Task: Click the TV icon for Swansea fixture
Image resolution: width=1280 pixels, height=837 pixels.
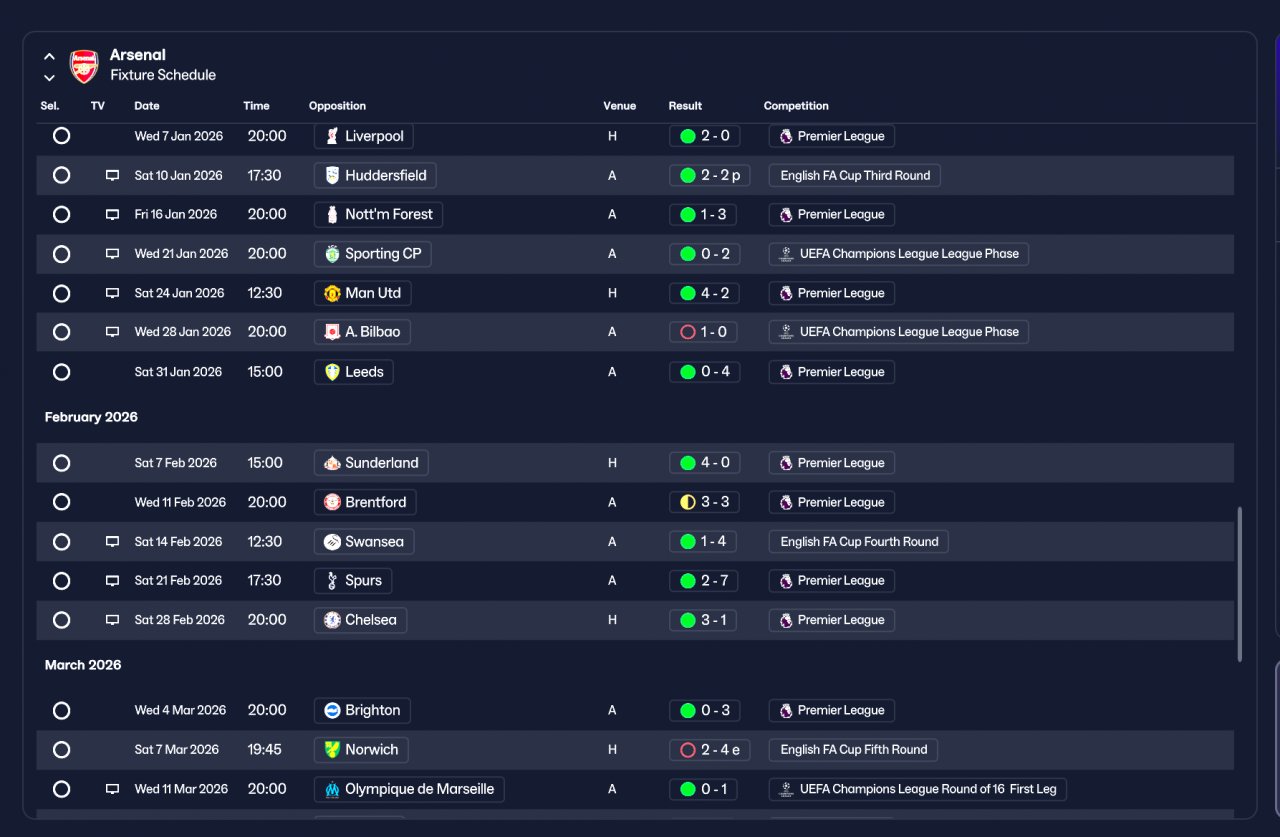Action: point(112,542)
